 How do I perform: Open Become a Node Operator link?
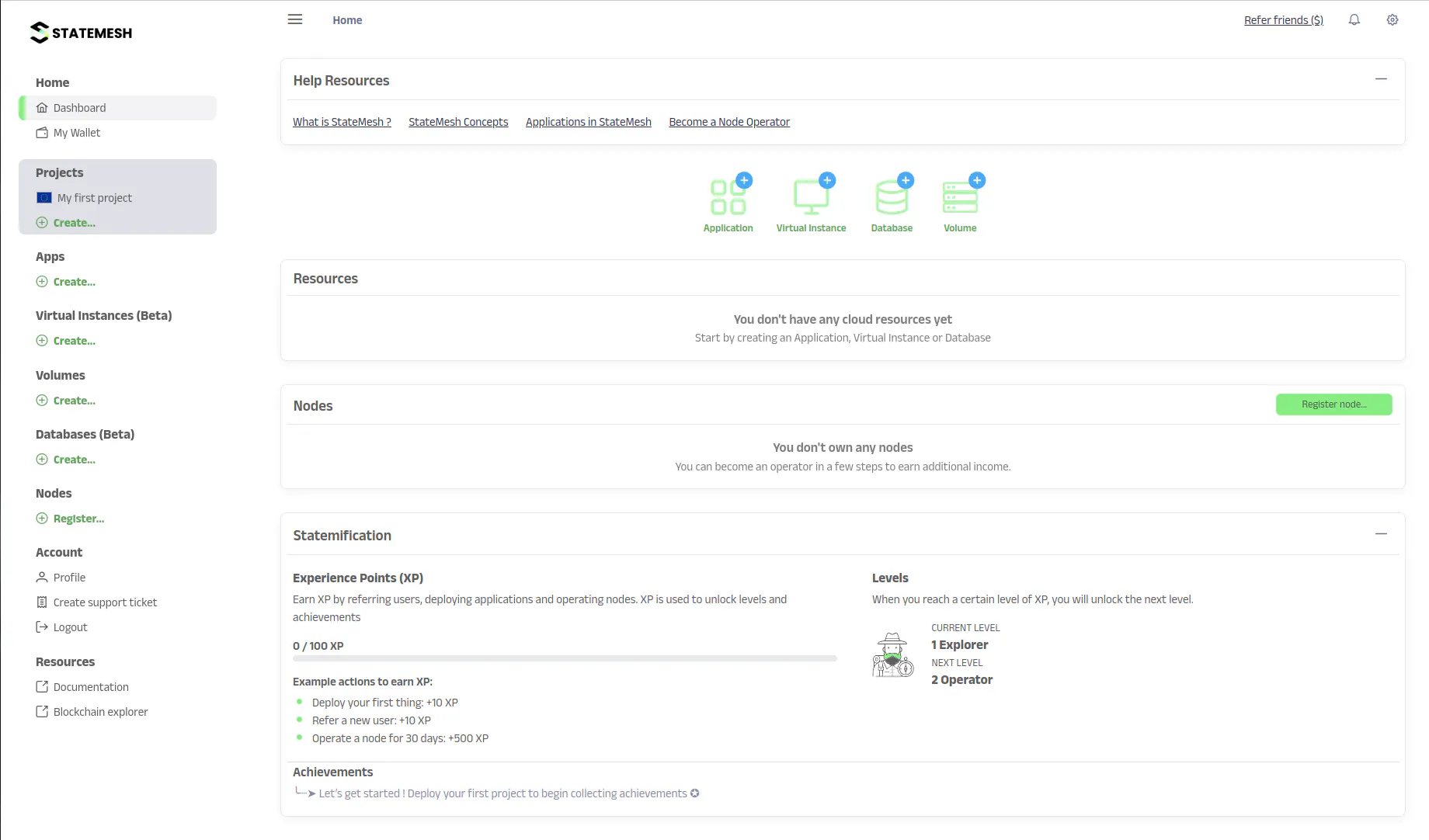click(729, 122)
